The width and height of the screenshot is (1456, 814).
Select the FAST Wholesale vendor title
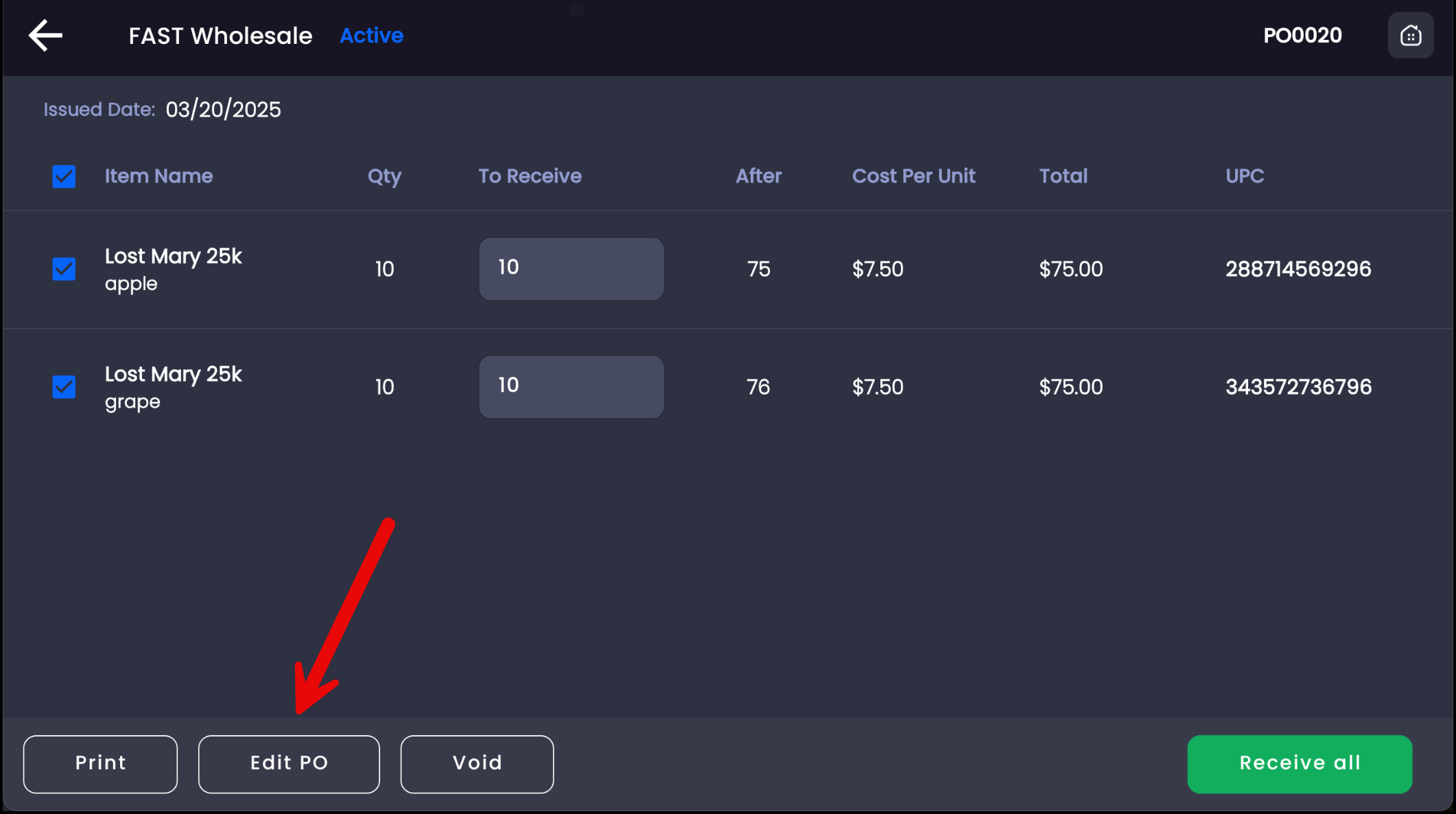pyautogui.click(x=220, y=36)
